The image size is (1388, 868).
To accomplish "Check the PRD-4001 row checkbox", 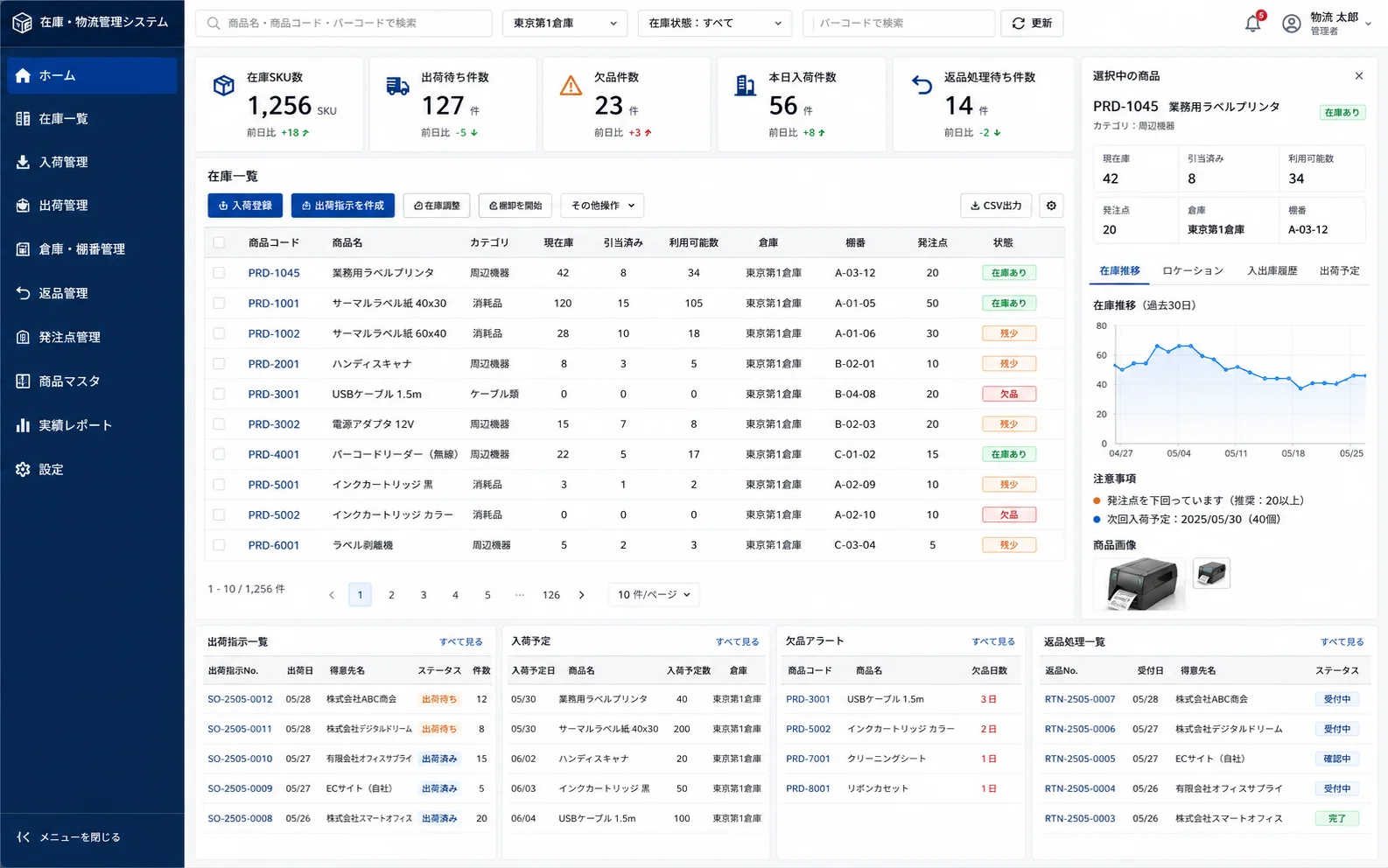I will coord(219,454).
